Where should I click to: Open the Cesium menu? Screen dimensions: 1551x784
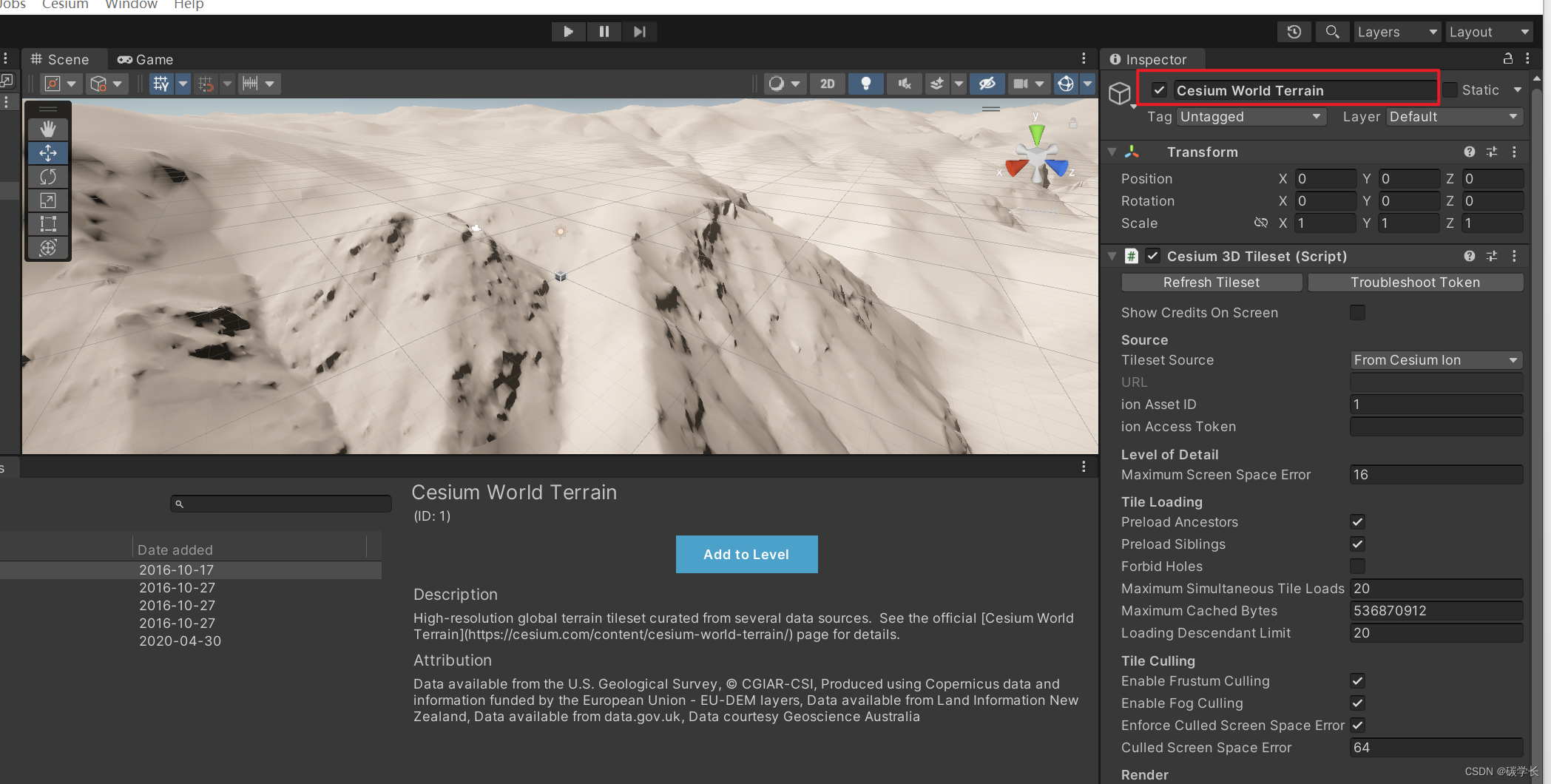pos(65,4)
